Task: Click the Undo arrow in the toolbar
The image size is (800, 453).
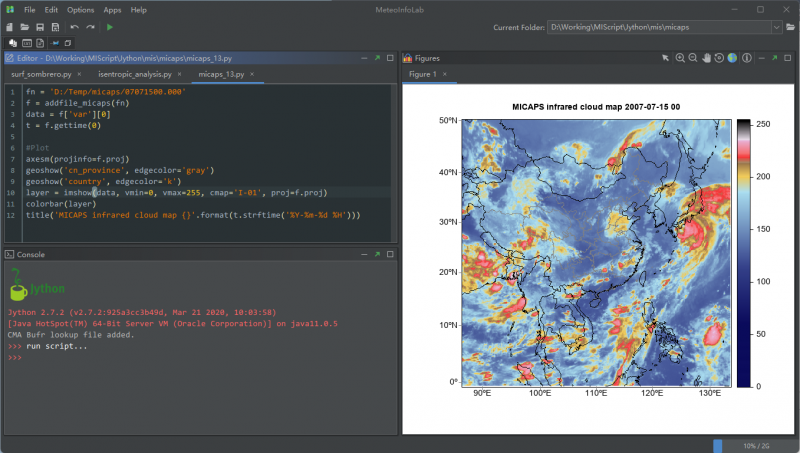Action: [74, 27]
